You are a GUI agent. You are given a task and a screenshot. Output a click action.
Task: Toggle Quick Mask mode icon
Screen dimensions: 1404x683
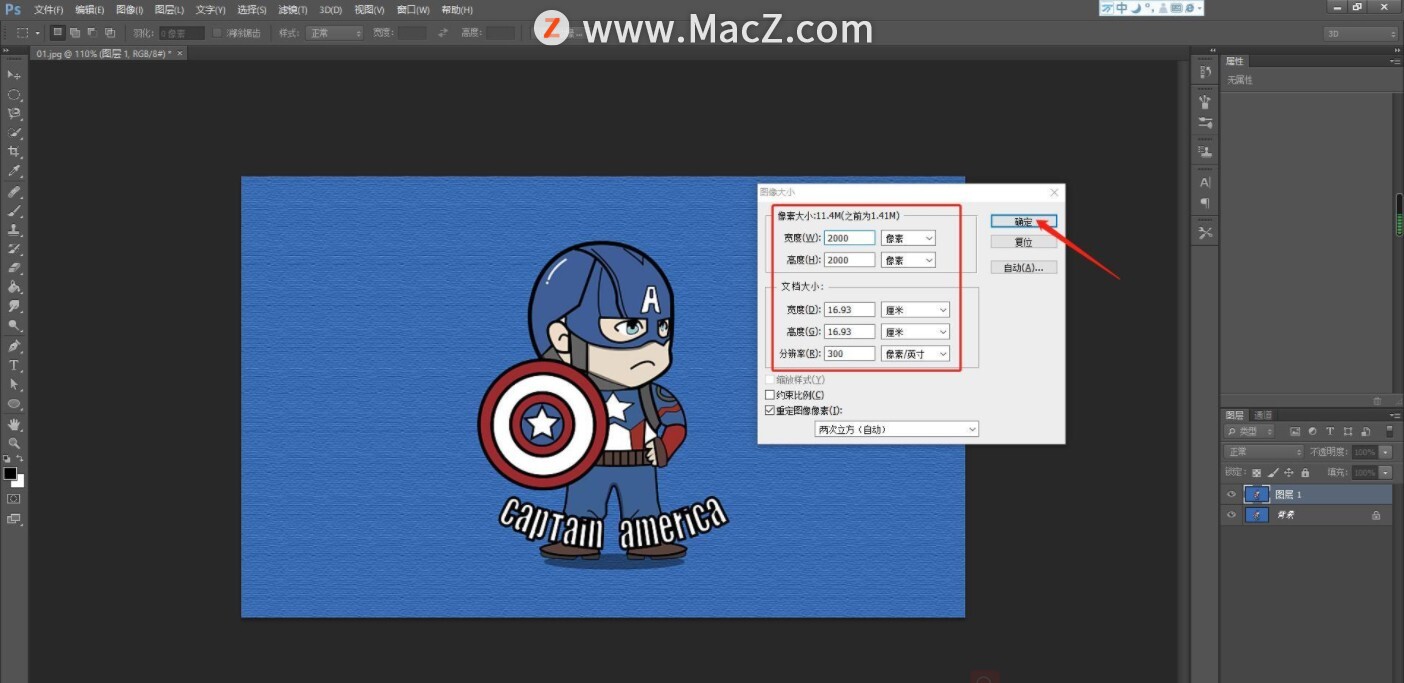[x=14, y=498]
